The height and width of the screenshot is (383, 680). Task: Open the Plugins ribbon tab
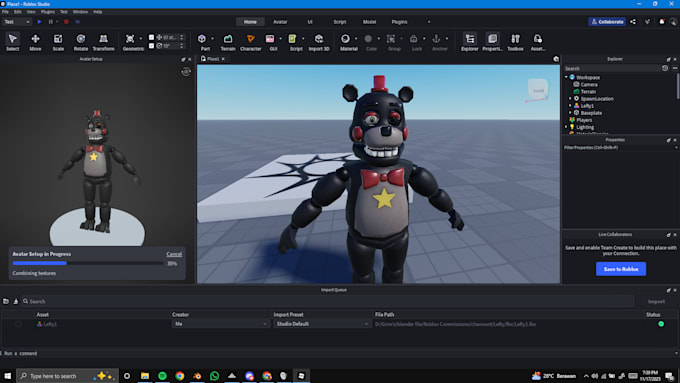pyautogui.click(x=399, y=22)
